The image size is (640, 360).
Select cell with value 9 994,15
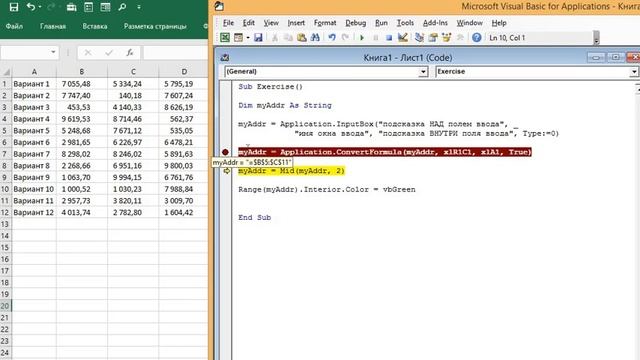pyautogui.click(x=133, y=178)
